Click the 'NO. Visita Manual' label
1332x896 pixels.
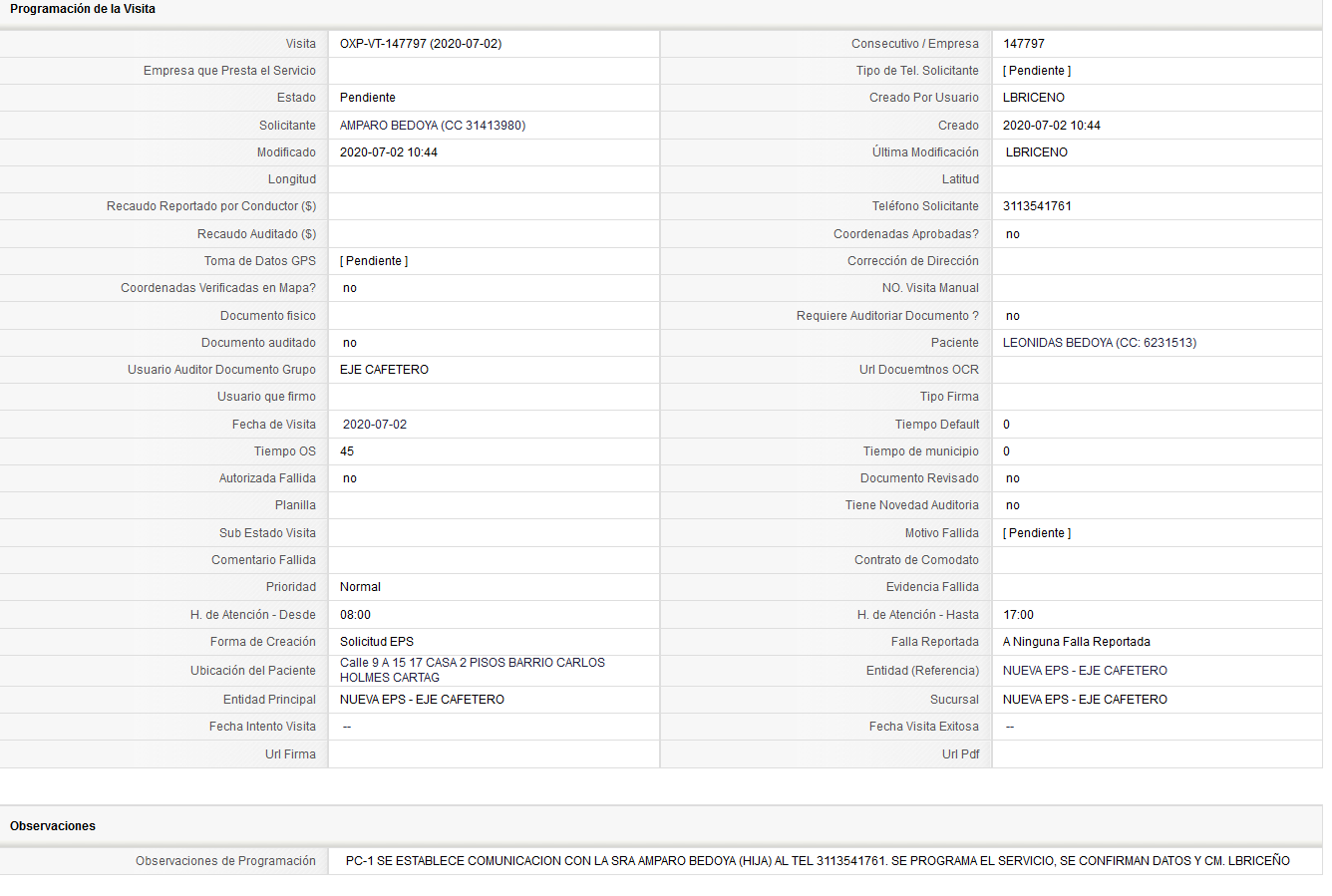point(930,288)
